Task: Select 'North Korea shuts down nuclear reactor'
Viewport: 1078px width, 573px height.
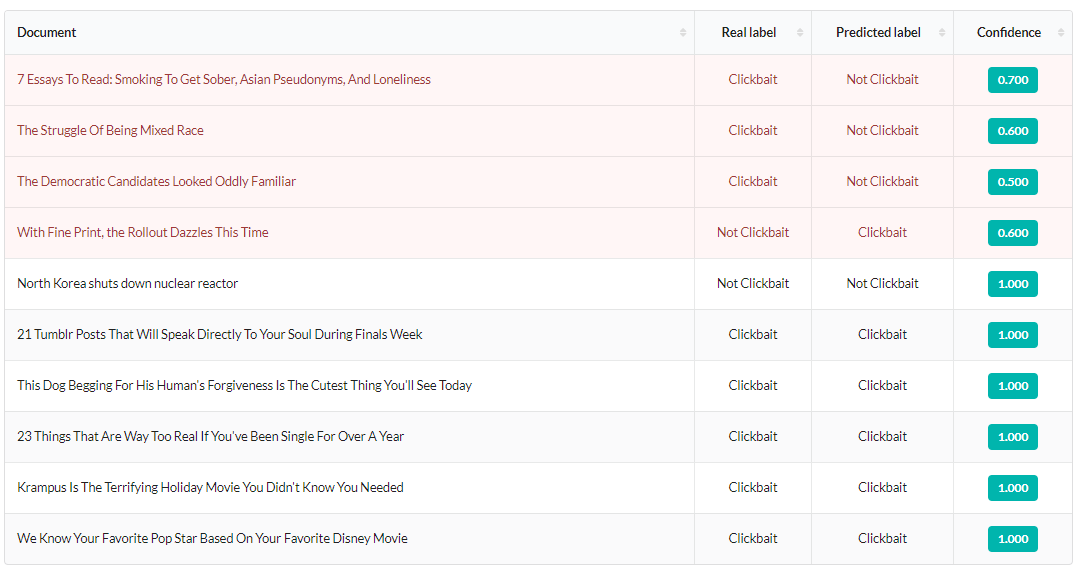Action: point(127,283)
